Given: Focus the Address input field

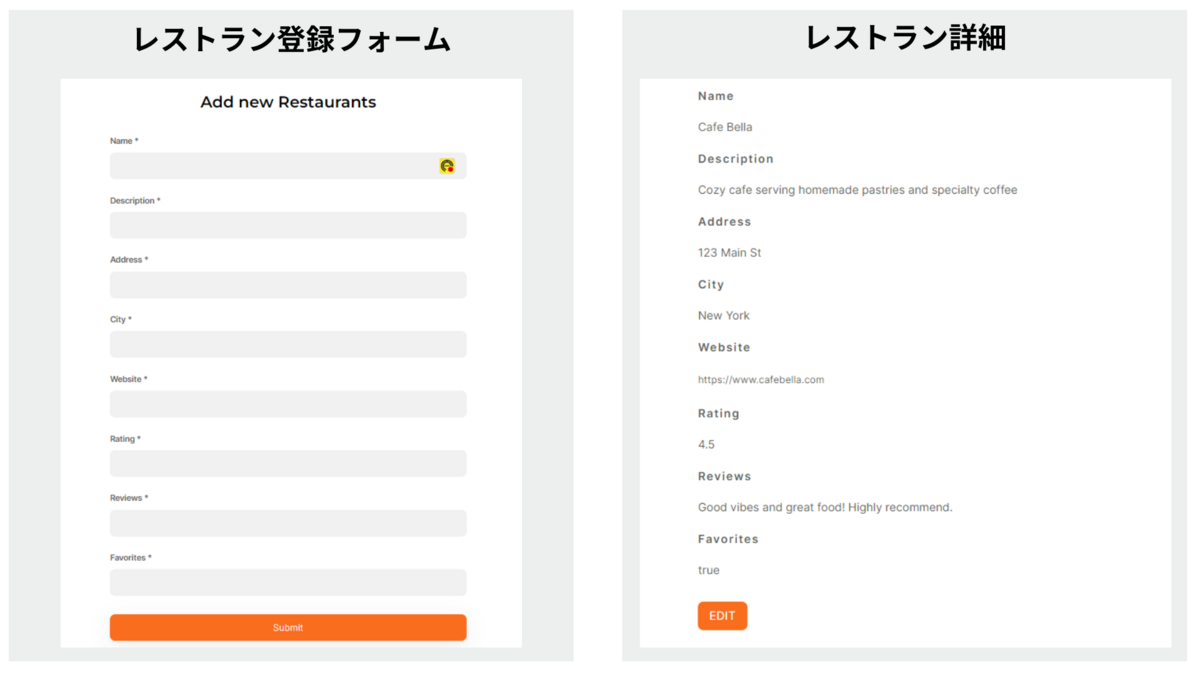Looking at the screenshot, I should pos(288,285).
